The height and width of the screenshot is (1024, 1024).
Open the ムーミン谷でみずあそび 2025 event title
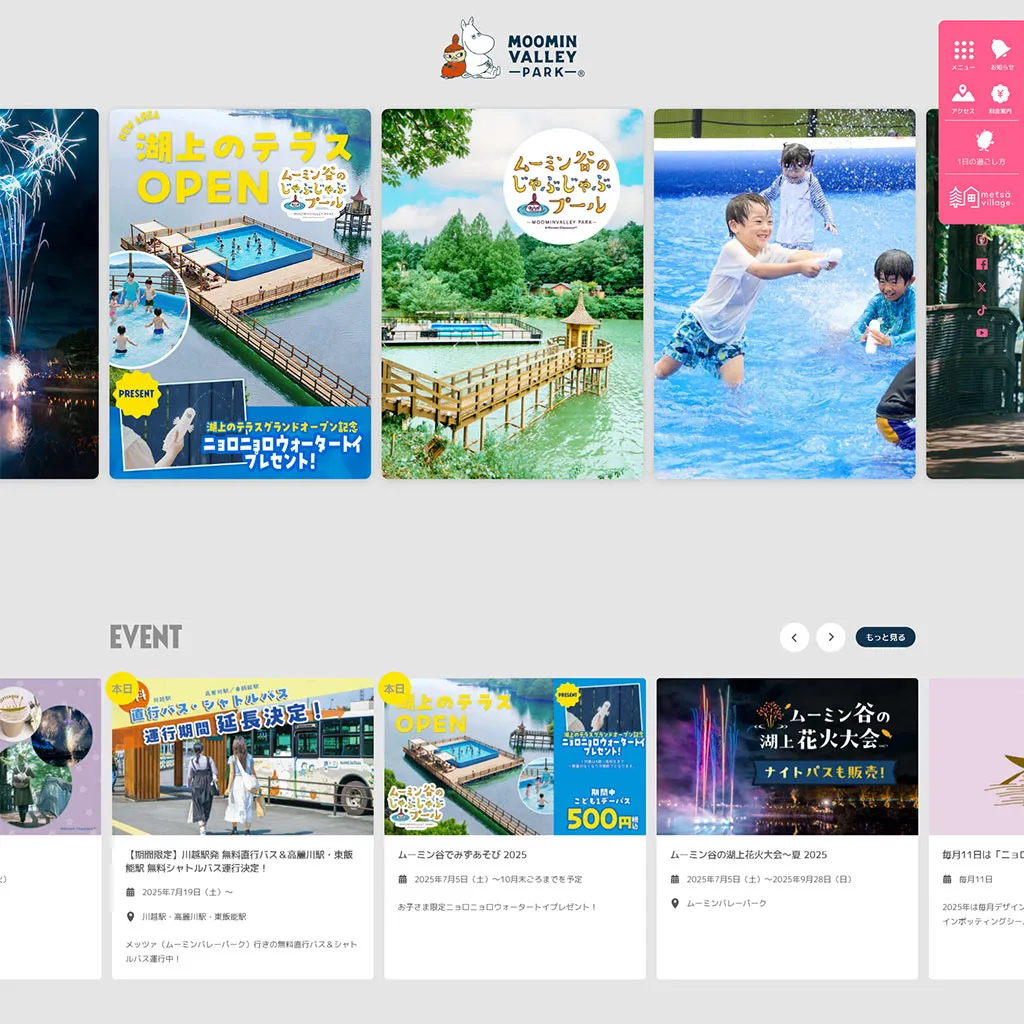click(462, 855)
